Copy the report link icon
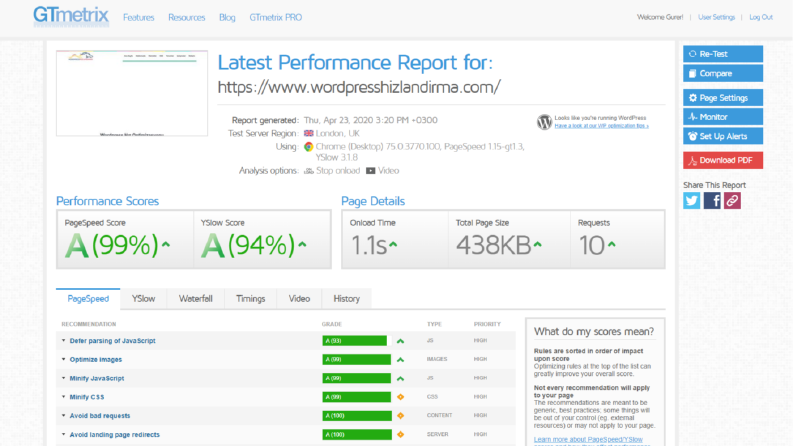This screenshot has height=446, width=793. point(732,201)
